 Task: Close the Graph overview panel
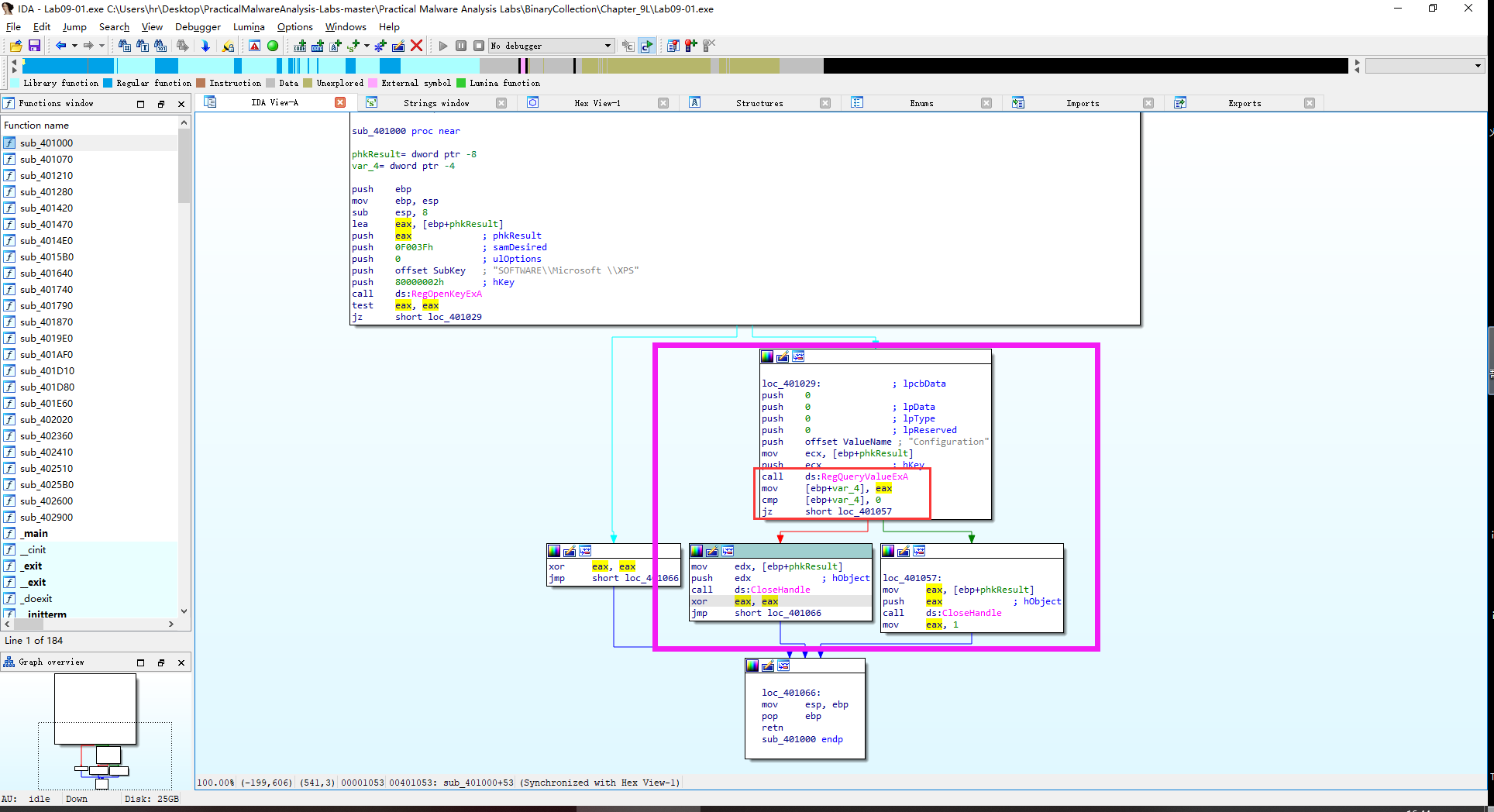coord(181,662)
